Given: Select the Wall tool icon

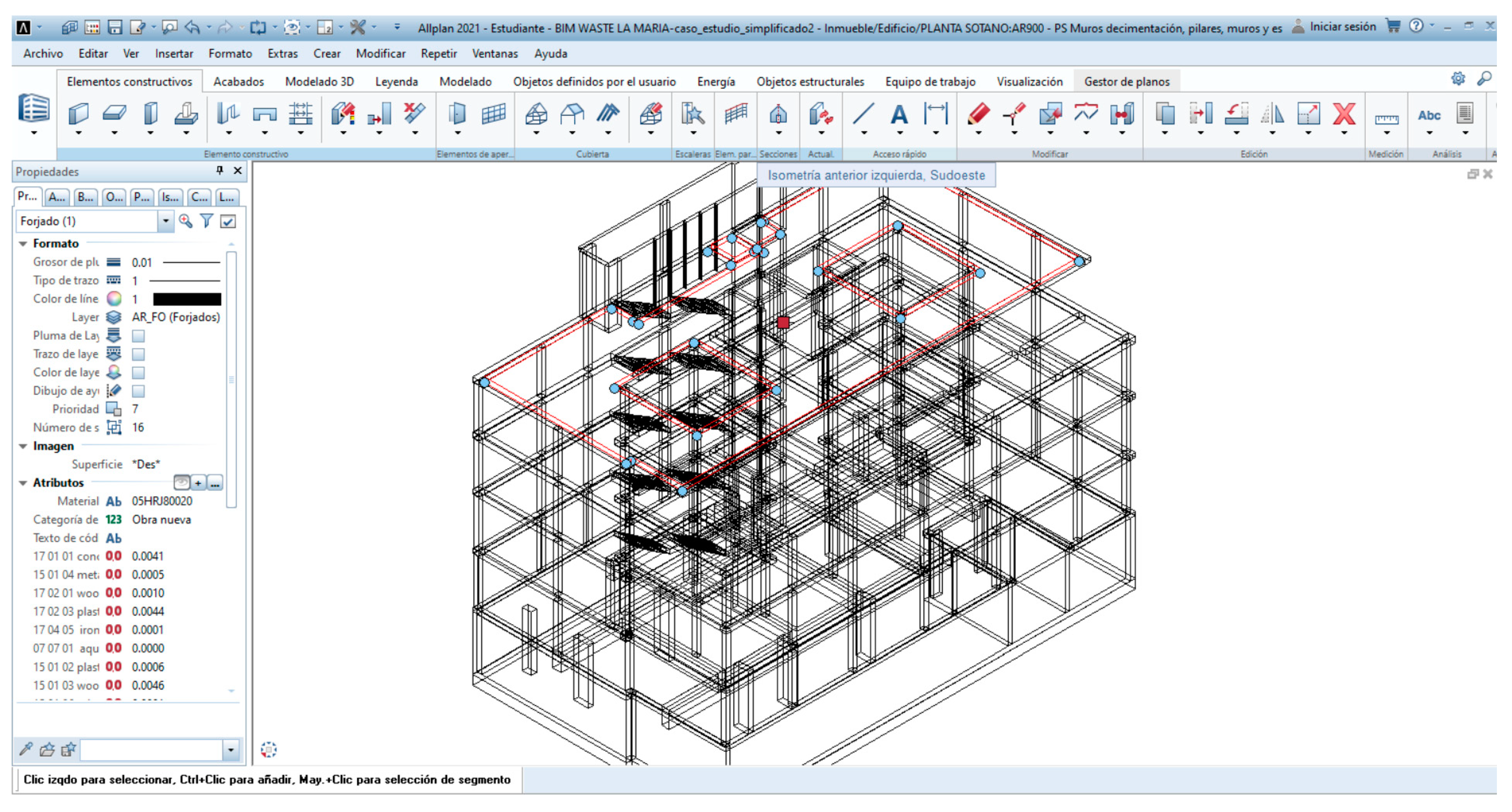Looking at the screenshot, I should [x=78, y=113].
